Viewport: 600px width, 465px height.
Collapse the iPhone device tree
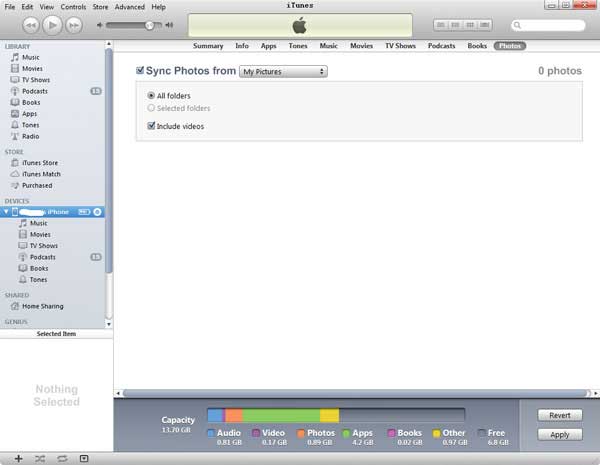[6, 212]
